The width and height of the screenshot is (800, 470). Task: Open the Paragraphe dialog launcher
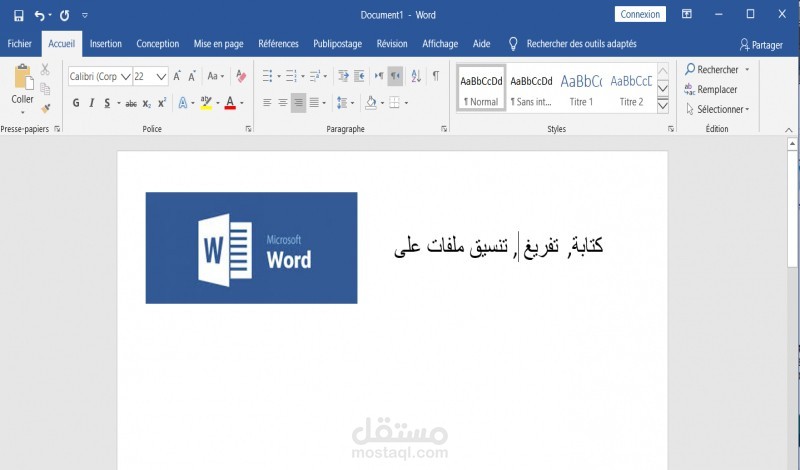click(444, 129)
